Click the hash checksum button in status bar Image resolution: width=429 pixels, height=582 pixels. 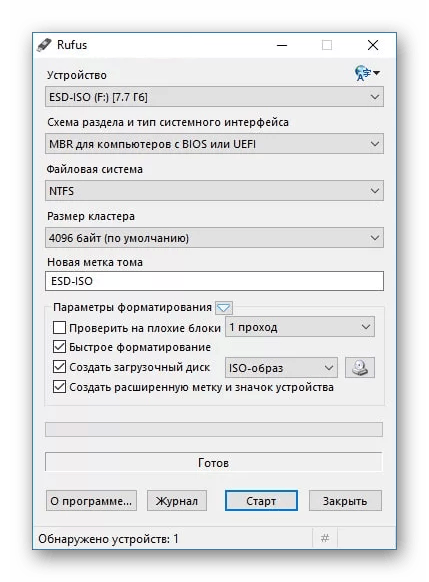(x=325, y=538)
